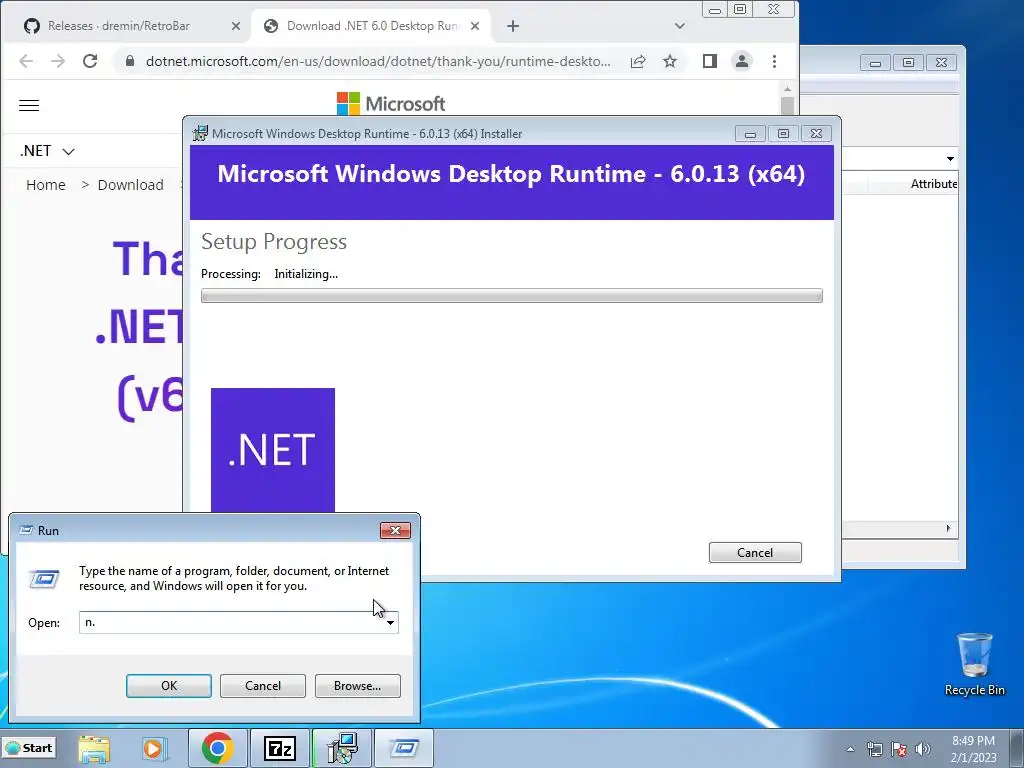Screen dimensions: 1024x768
Task: Click the Home breadcrumb link
Action: pos(46,185)
